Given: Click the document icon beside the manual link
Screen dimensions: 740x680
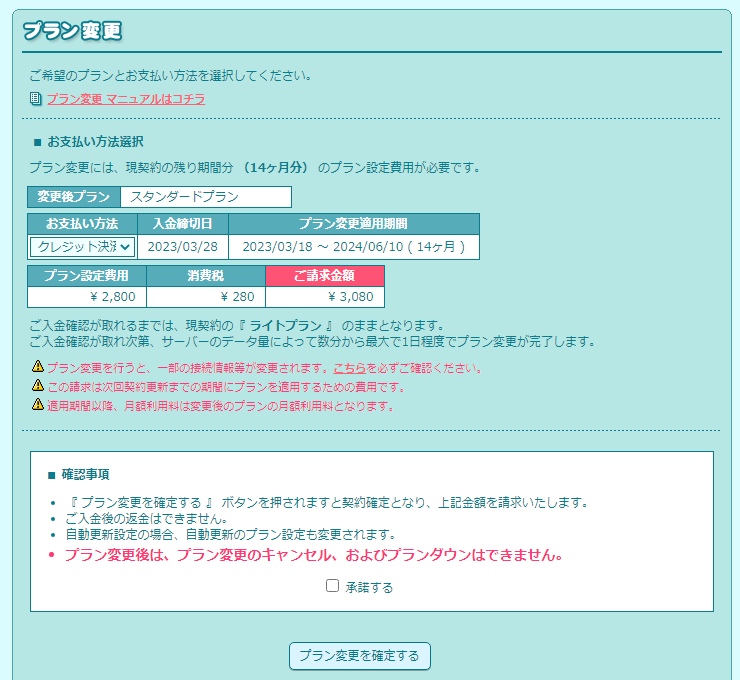Looking at the screenshot, I should 36,99.
